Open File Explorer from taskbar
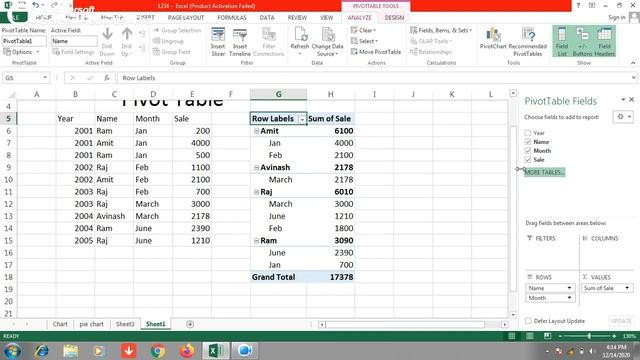 tap(71, 351)
